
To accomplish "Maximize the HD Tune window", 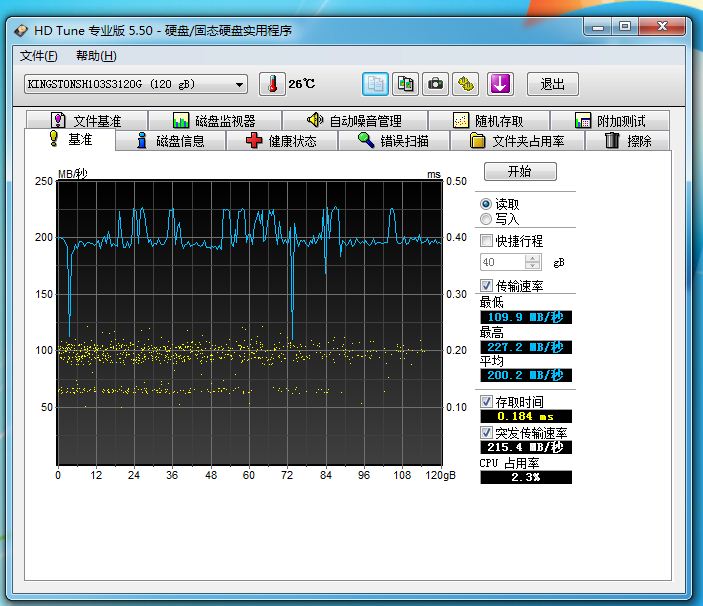I will (625, 26).
